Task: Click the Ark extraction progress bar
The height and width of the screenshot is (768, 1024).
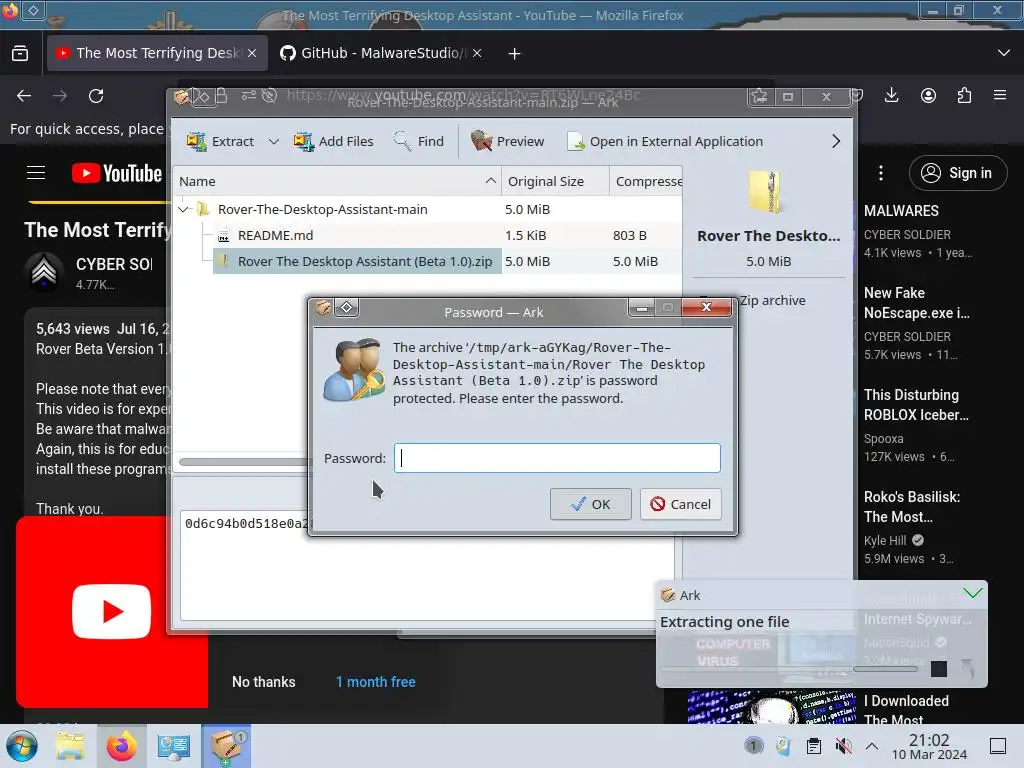Action: pos(790,669)
